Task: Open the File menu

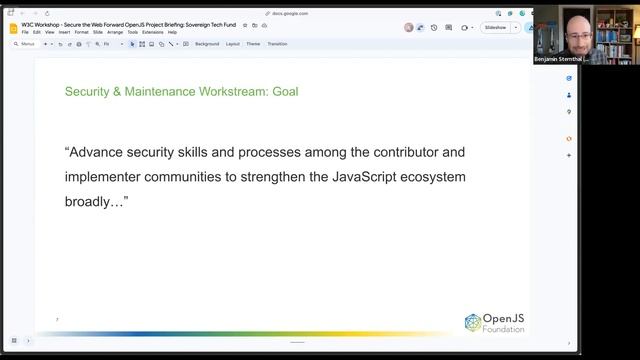Action: 25,32
